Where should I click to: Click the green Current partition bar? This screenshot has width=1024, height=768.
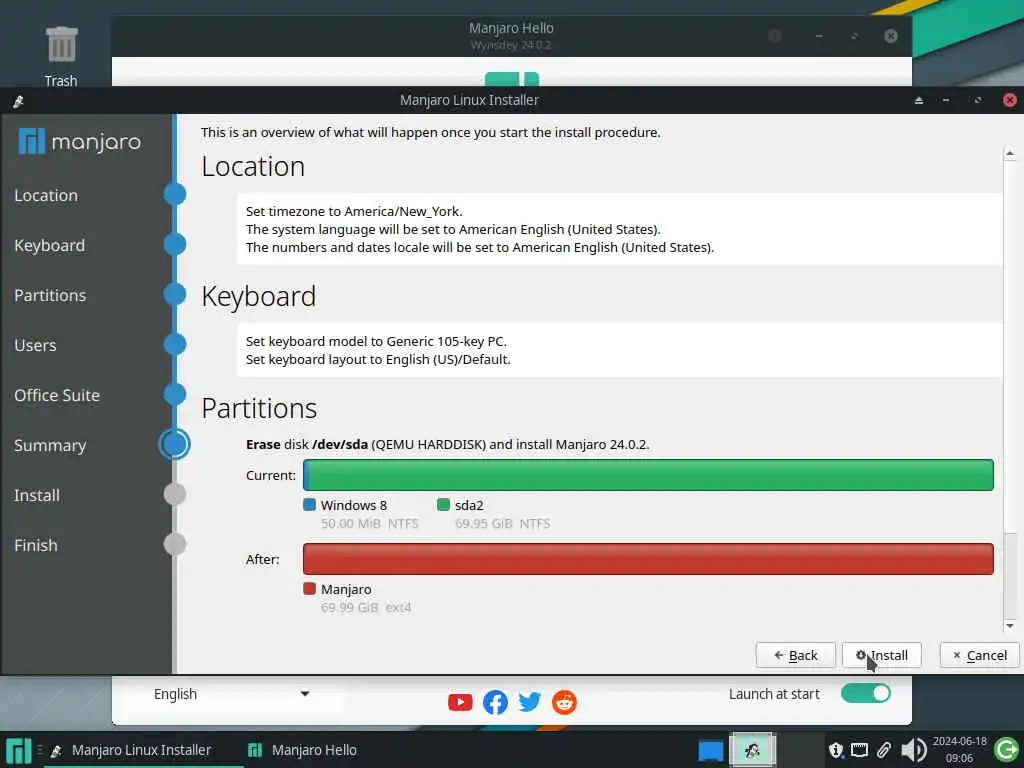[x=648, y=475]
